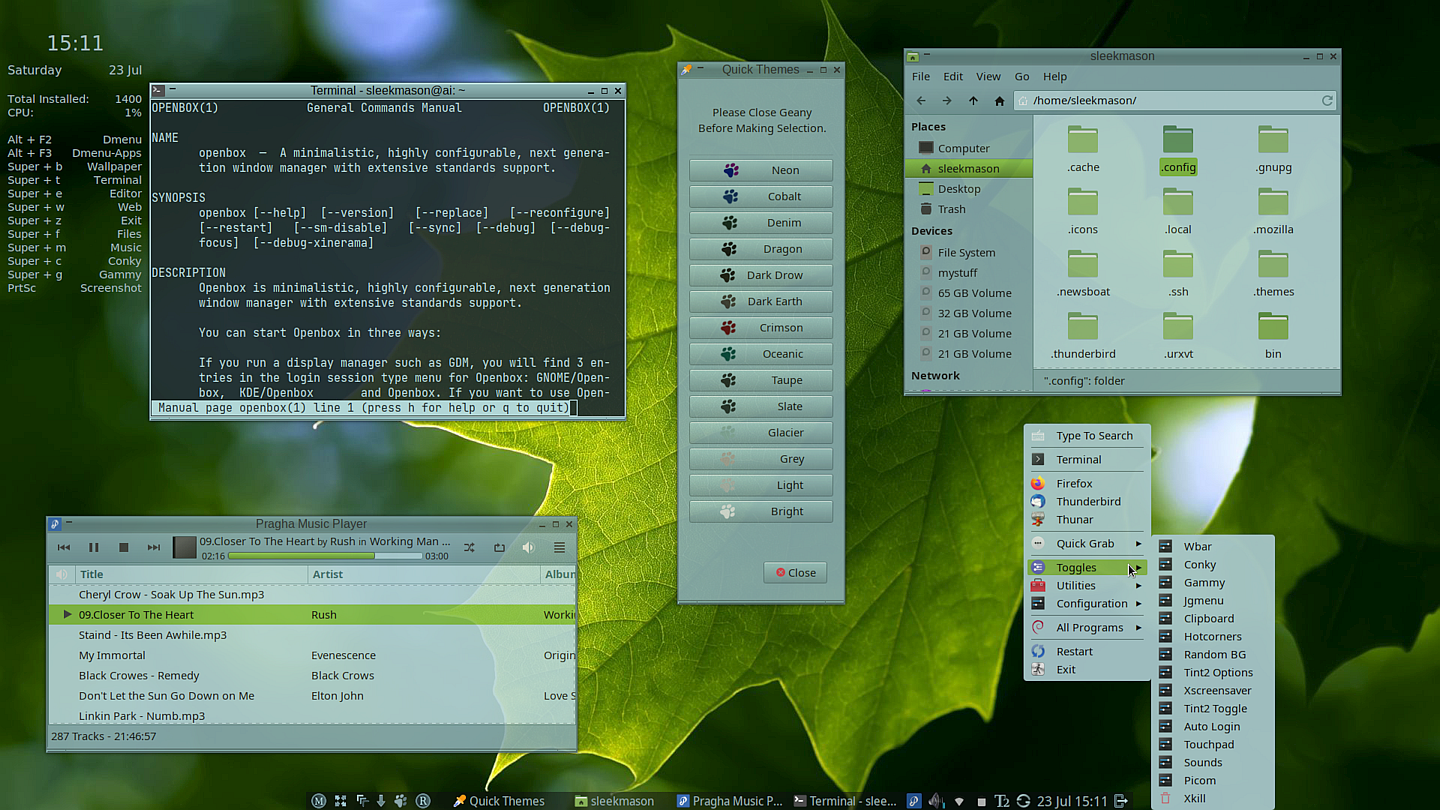Launch Firefox from the menu

pyautogui.click(x=1087, y=483)
